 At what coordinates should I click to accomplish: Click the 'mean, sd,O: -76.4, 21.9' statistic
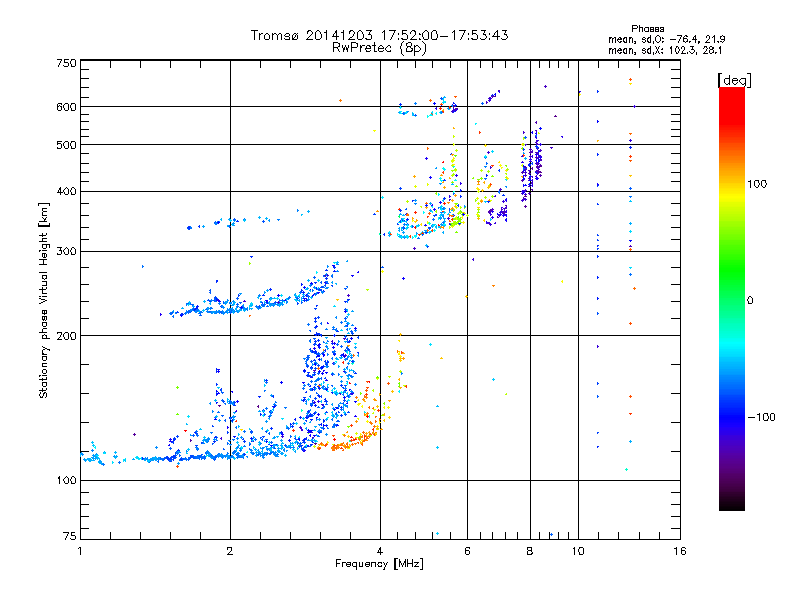(666, 39)
